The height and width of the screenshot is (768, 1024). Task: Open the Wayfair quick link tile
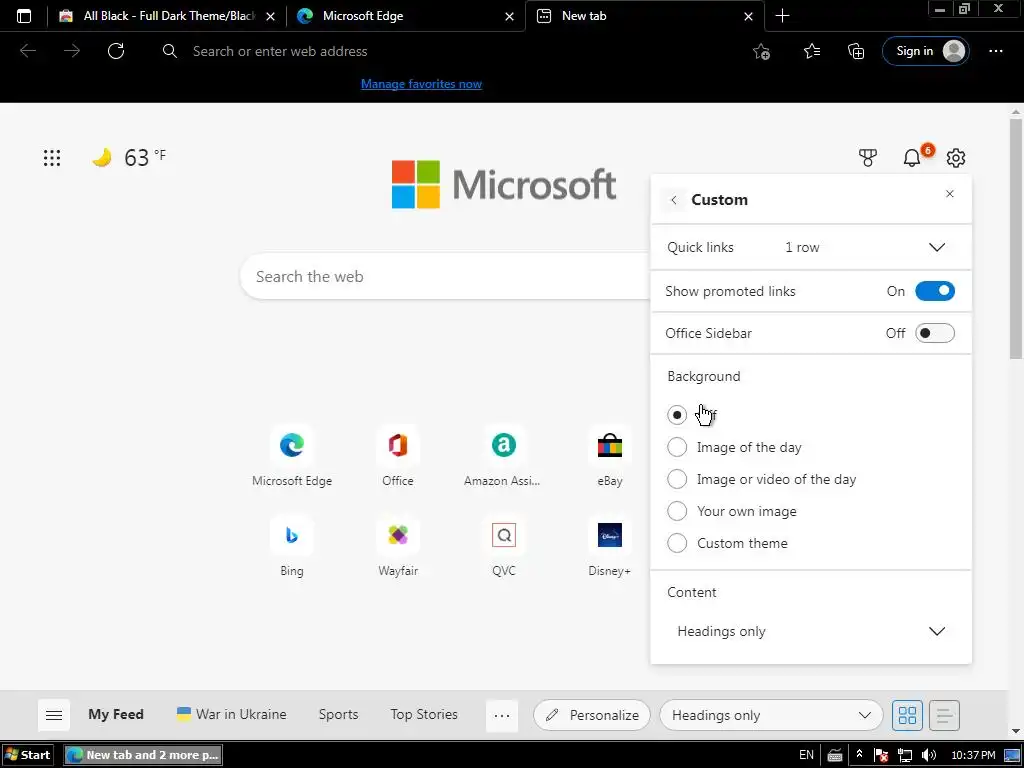[398, 547]
